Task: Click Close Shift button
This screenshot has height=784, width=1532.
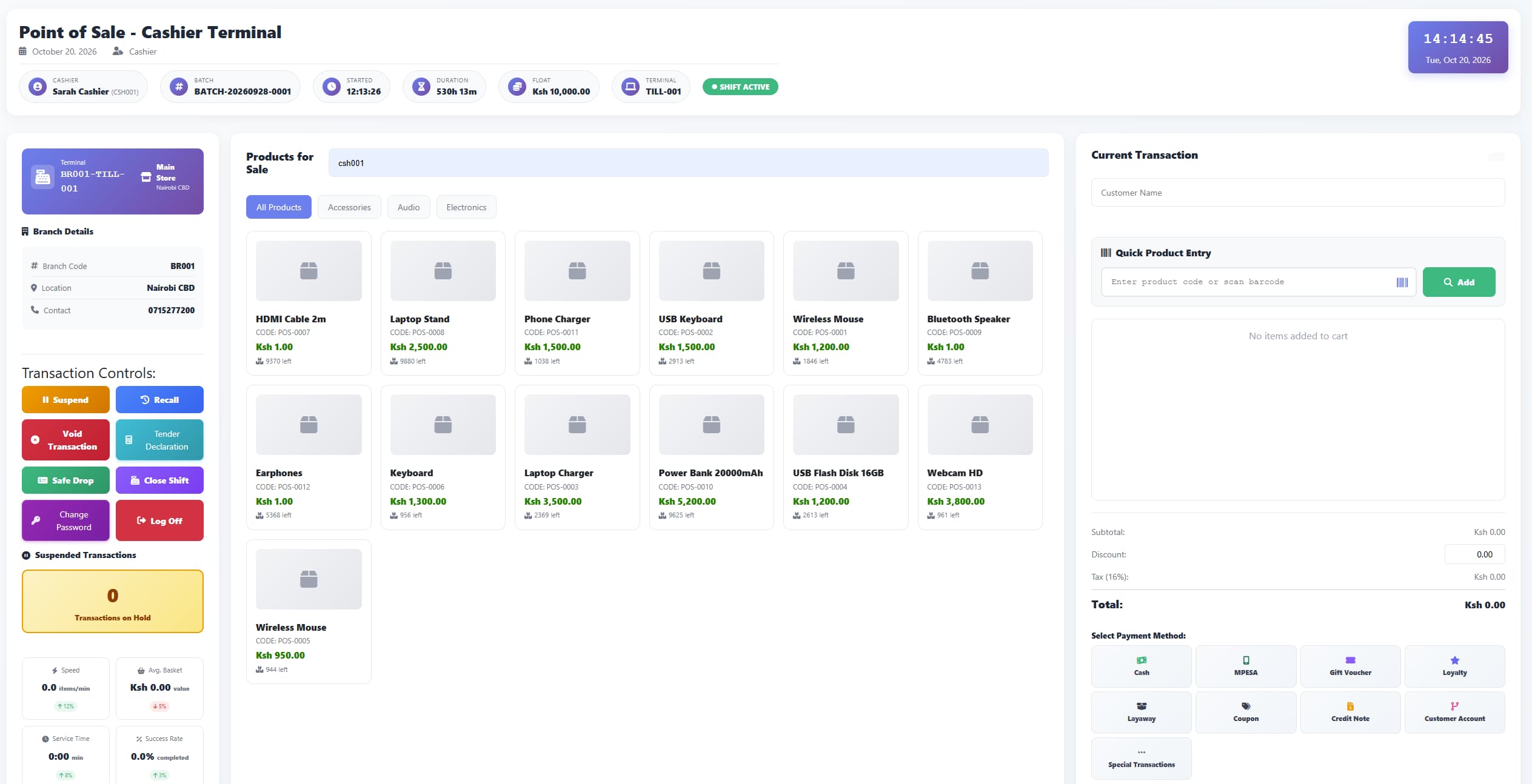Action: 159,480
